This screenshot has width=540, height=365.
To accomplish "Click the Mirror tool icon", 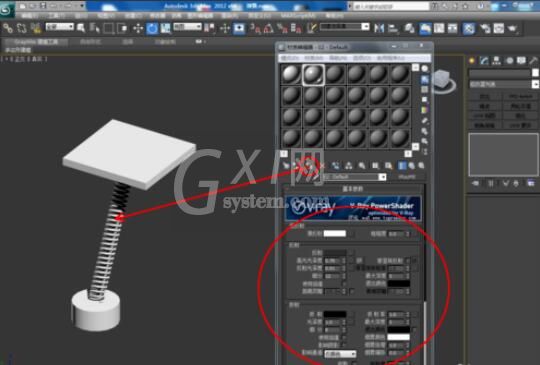I will point(379,28).
